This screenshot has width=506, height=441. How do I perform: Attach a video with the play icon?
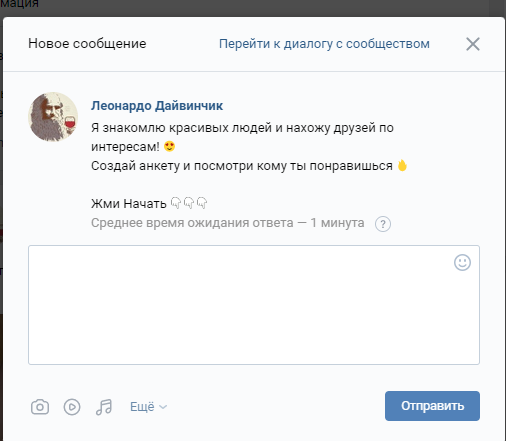click(72, 407)
